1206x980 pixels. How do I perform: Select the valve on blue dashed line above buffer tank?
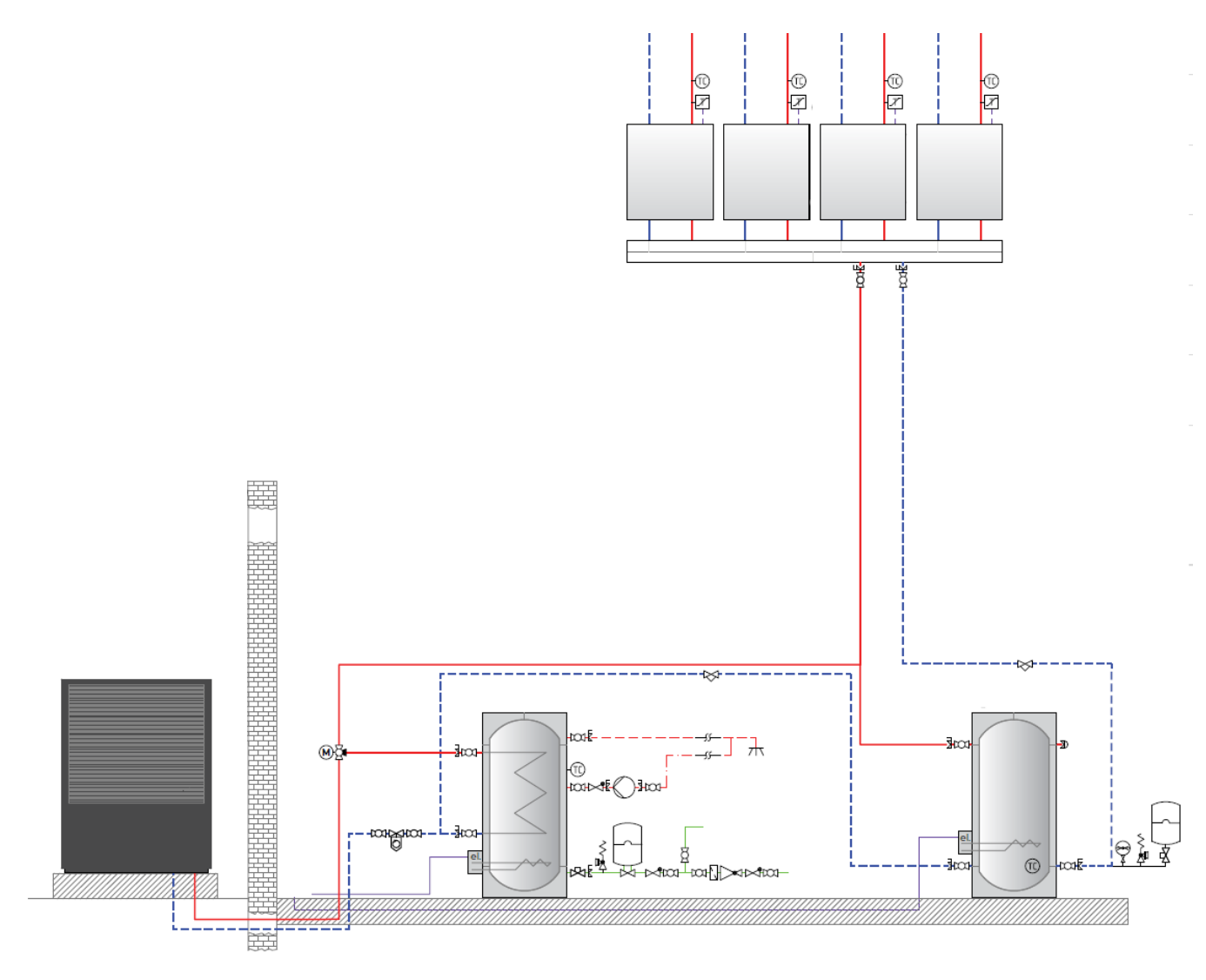point(1025,665)
